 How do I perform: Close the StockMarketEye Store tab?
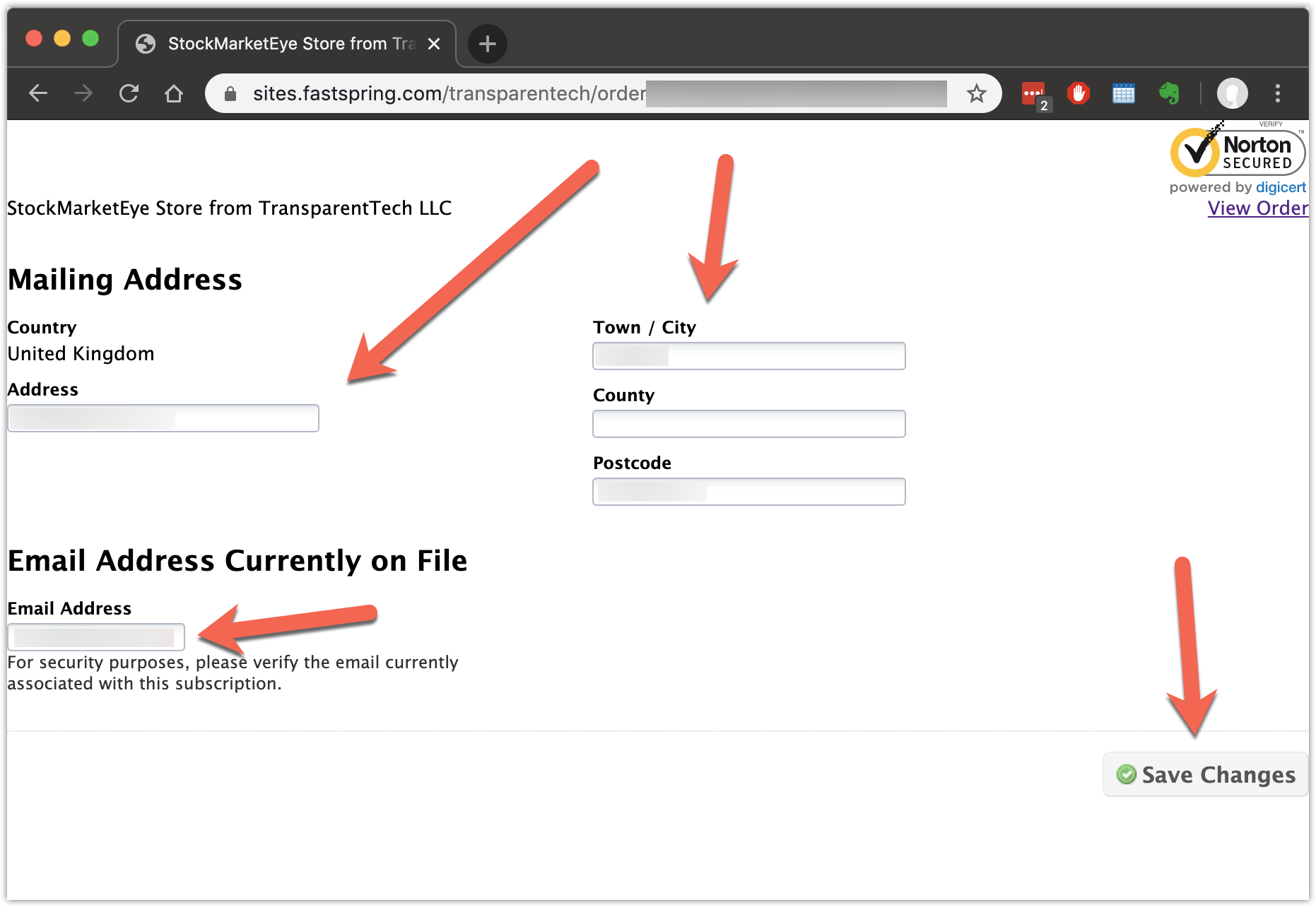point(434,44)
